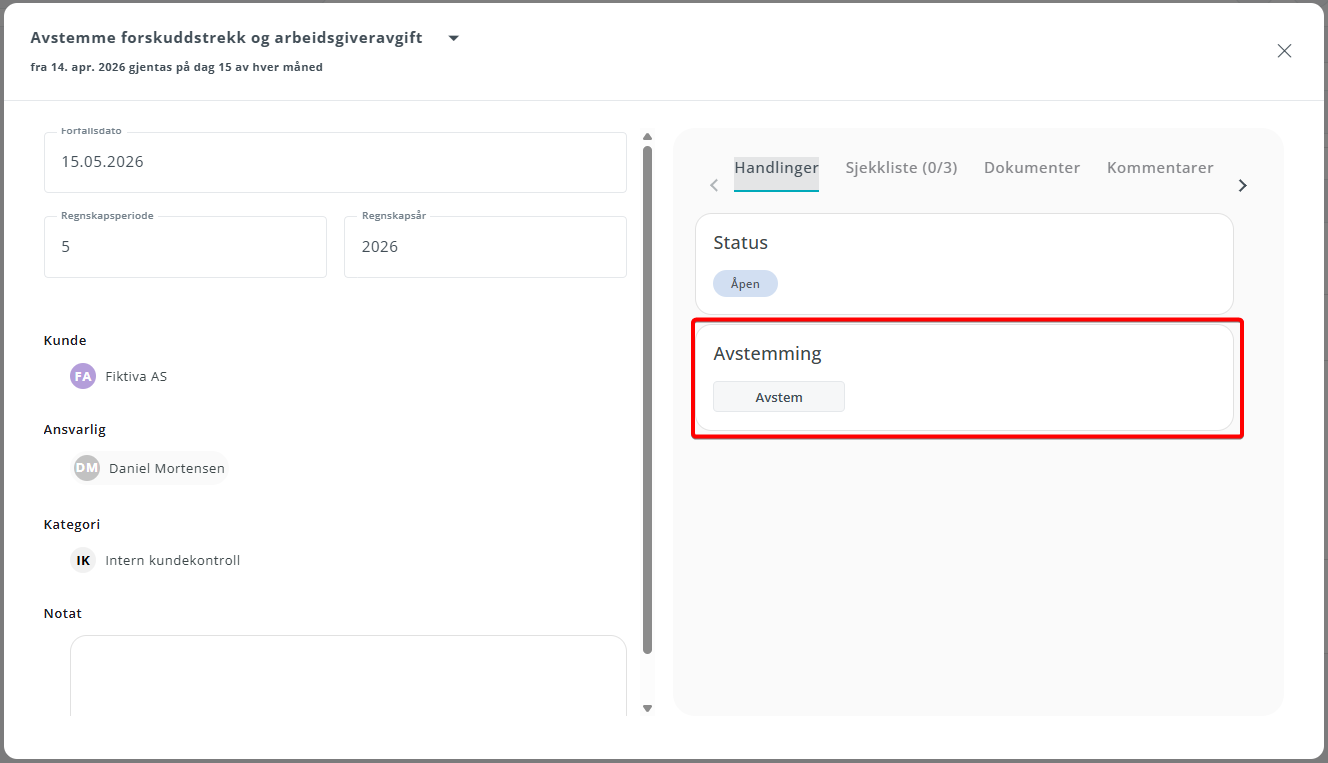Click the FA avatar icon for Fiktiva AS
Image resolution: width=1328 pixels, height=763 pixels.
point(83,376)
